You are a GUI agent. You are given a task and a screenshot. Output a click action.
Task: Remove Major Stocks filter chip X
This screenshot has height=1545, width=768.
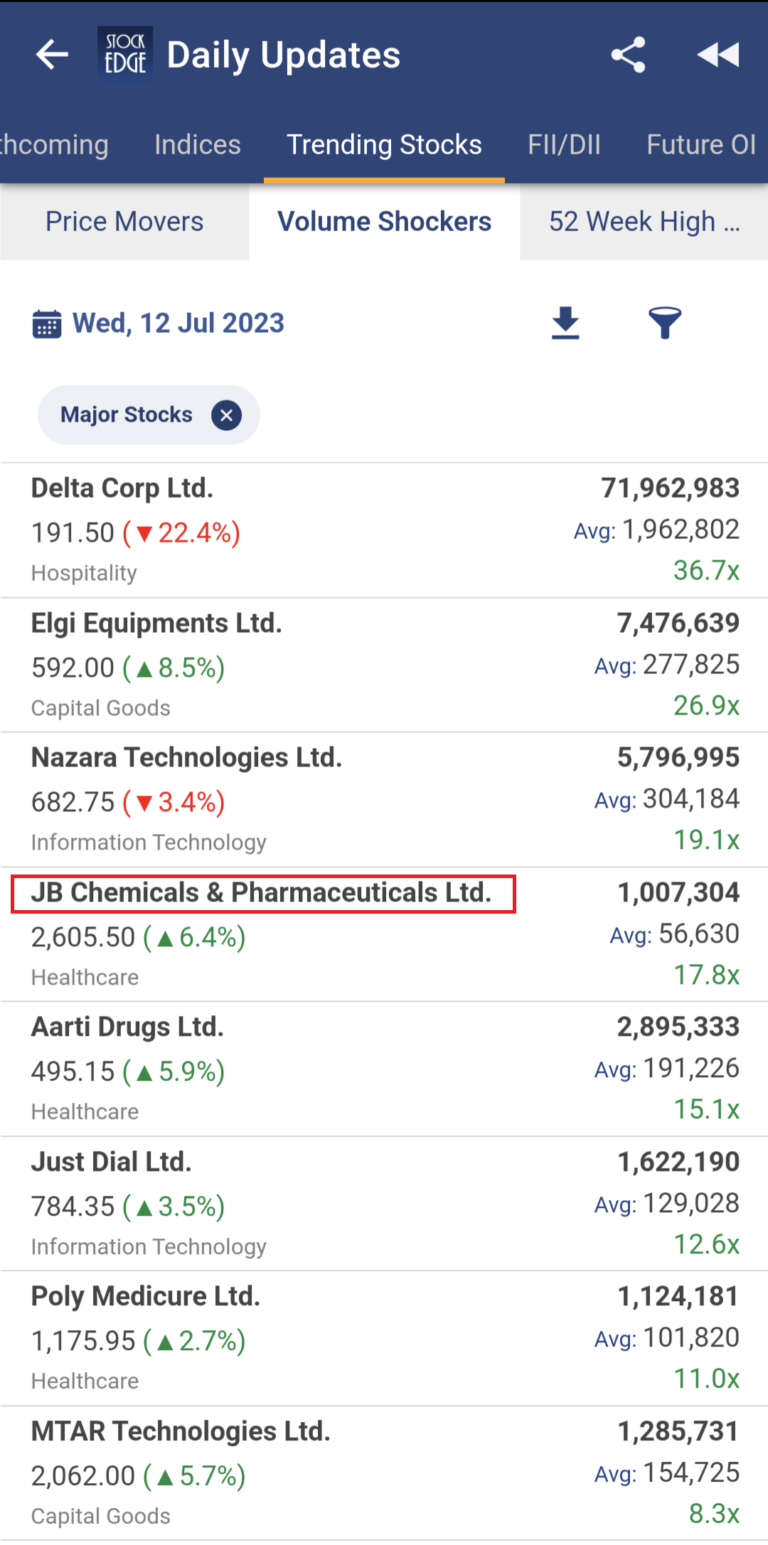(227, 415)
